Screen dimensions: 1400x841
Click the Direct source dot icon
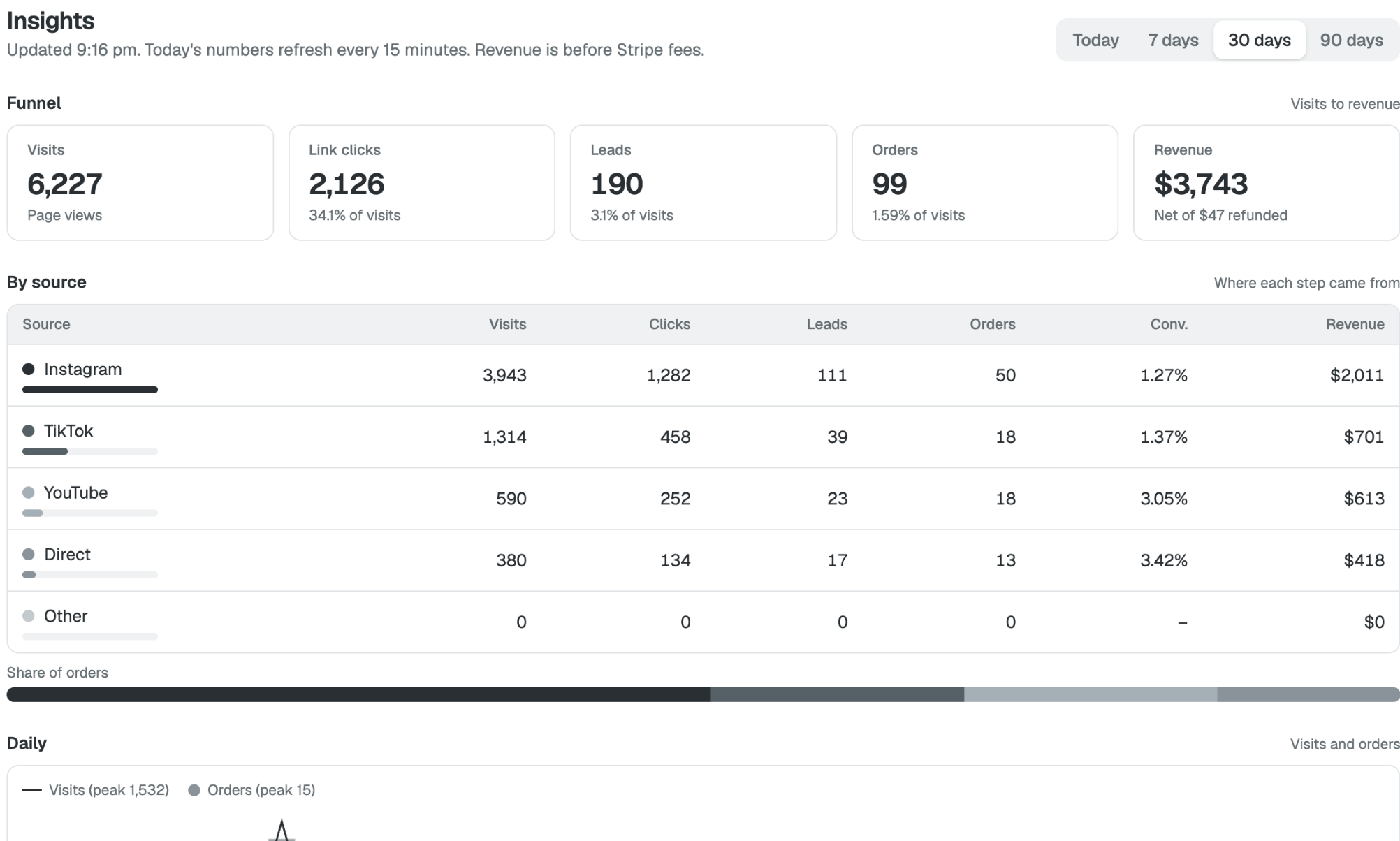(29, 555)
